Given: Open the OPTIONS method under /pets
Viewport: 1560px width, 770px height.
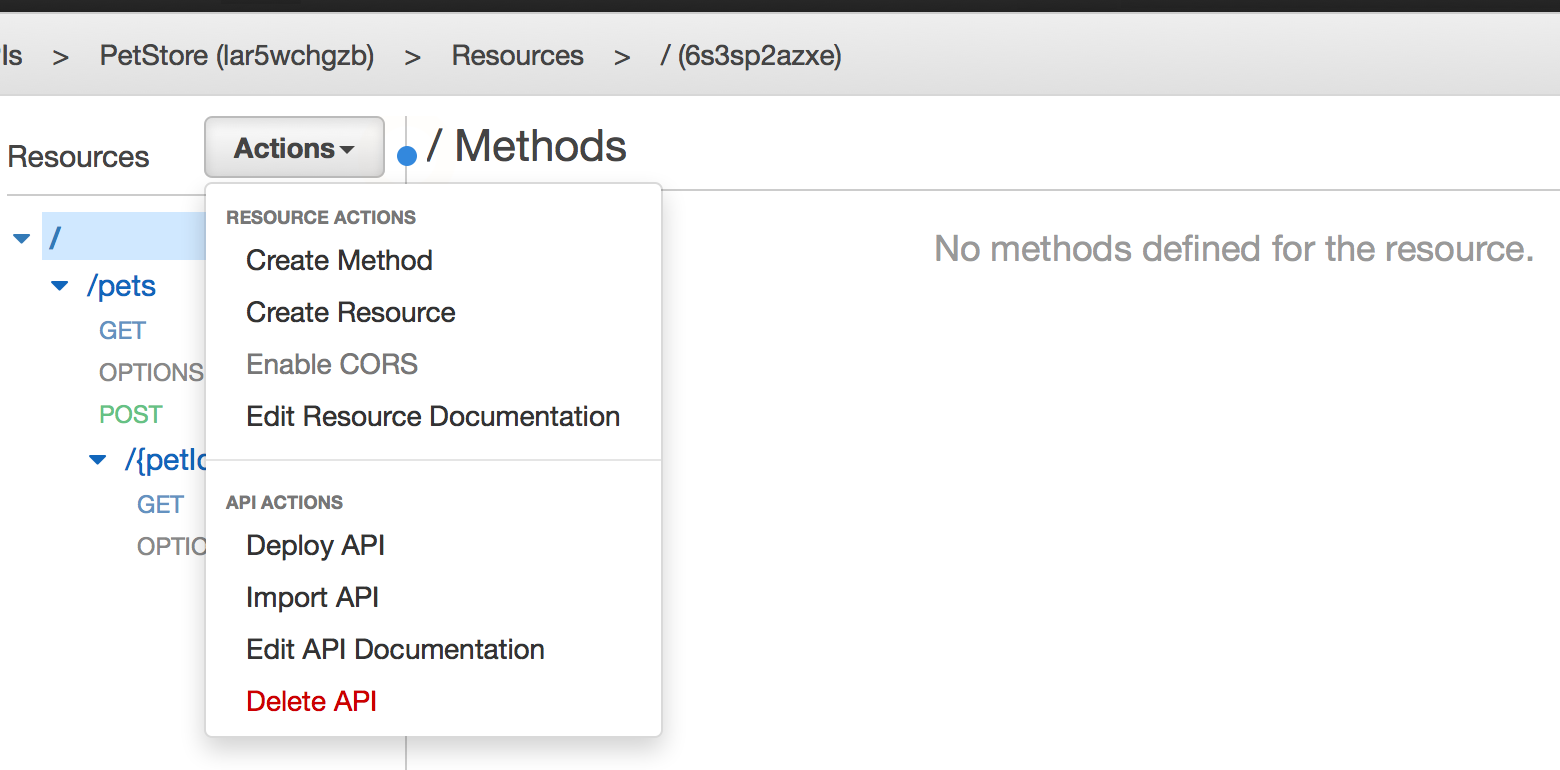Looking at the screenshot, I should click(151, 372).
